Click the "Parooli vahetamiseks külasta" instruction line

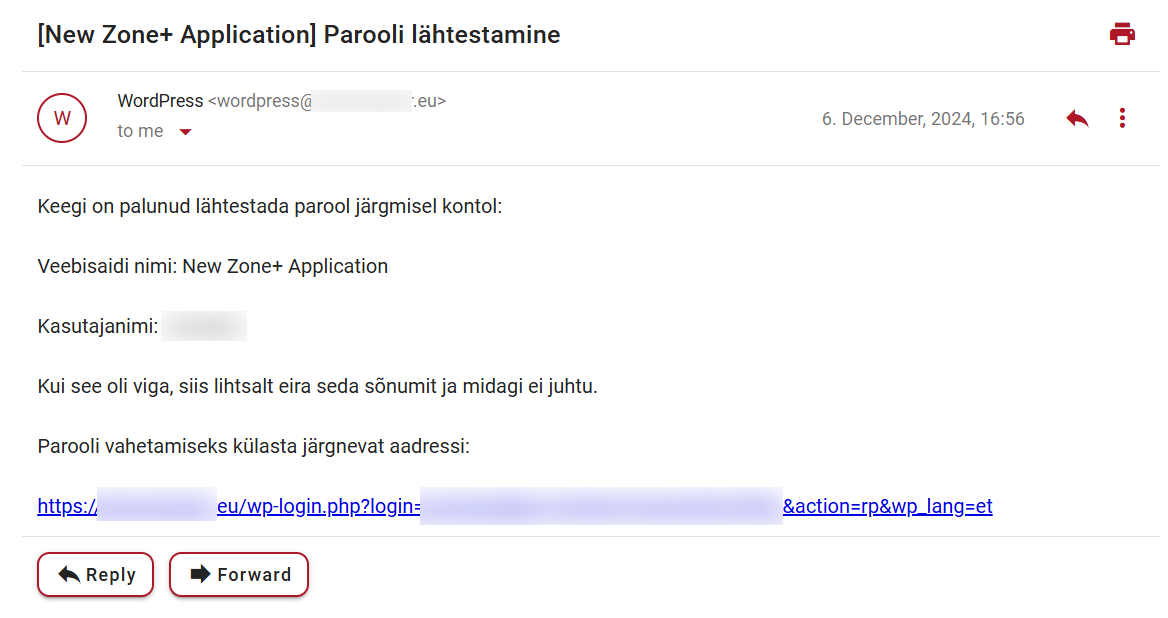coord(253,446)
